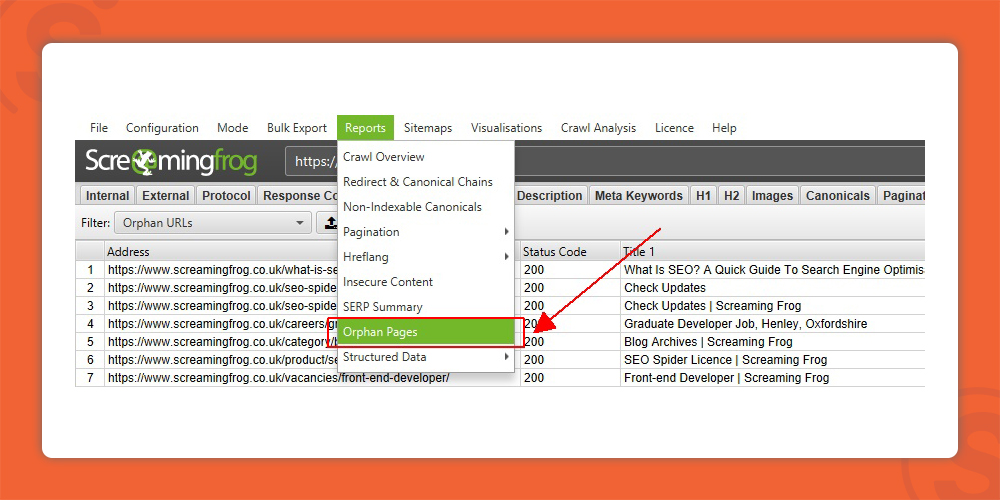Viewport: 1000px width, 500px height.
Task: Click the Screaming Frog logo
Action: pos(171,161)
